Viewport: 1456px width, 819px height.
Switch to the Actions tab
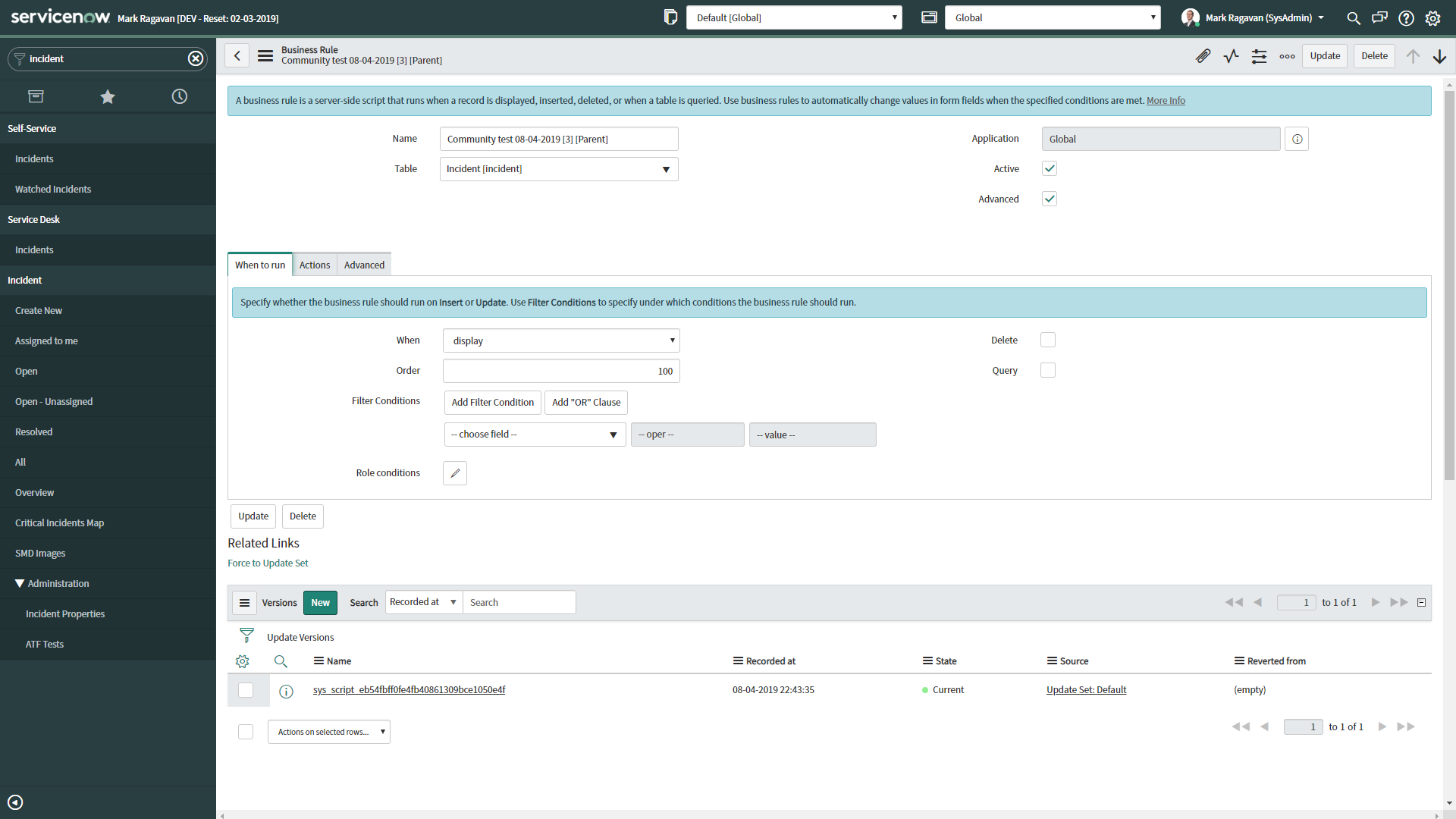click(315, 265)
